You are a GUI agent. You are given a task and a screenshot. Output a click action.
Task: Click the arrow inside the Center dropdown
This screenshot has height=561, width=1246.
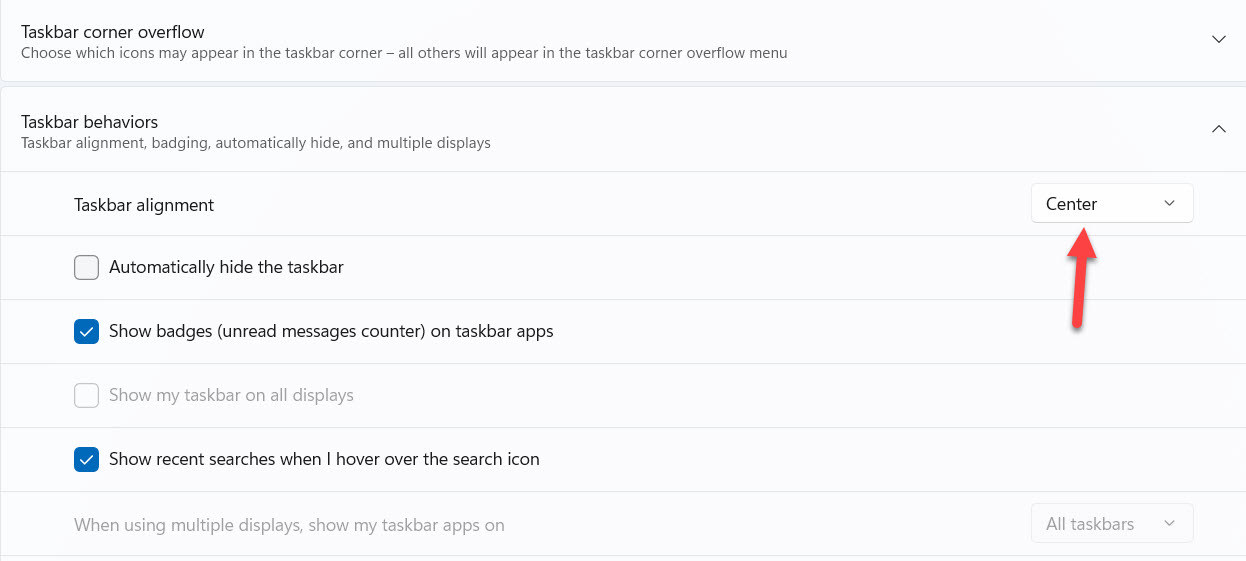[1170, 204]
